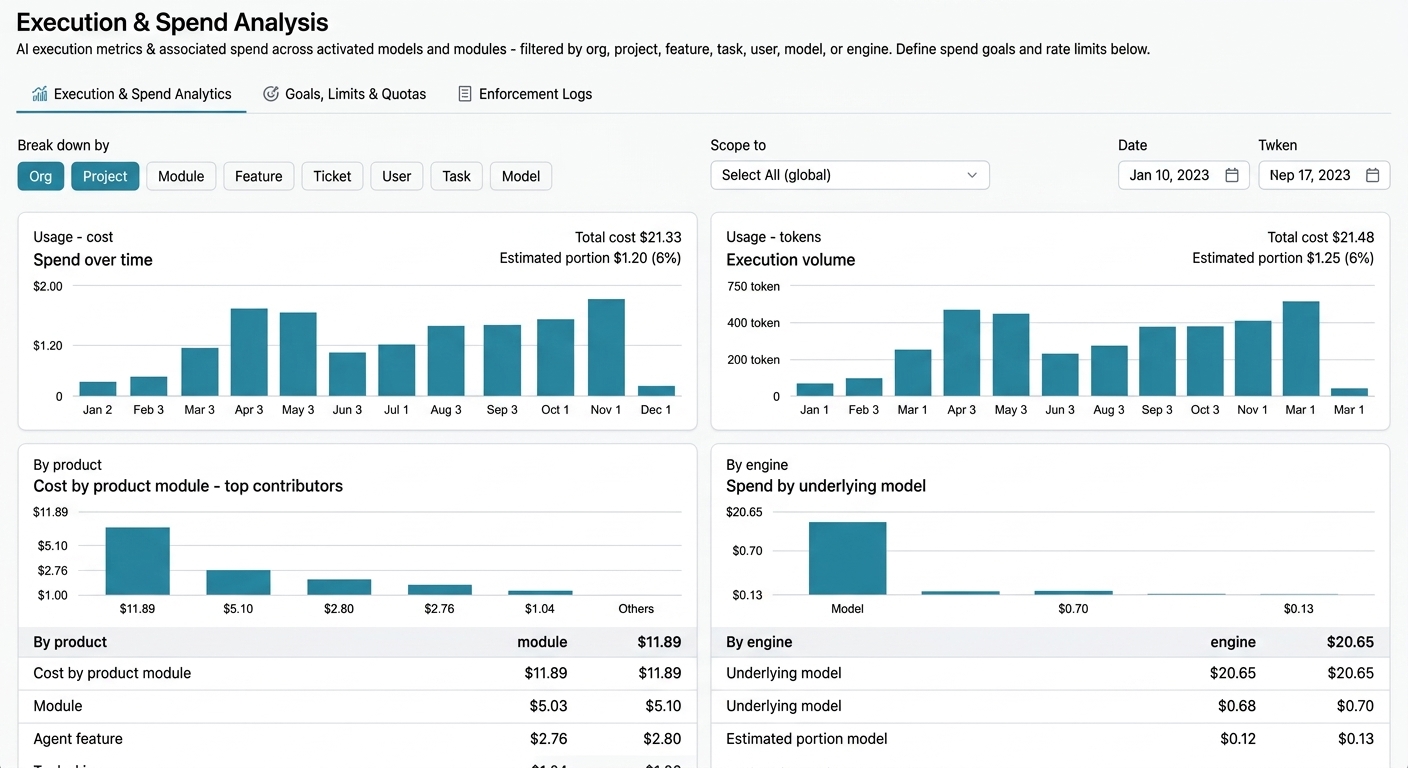Toggle the Project breakdown chip
This screenshot has height=768, width=1408.
[105, 176]
